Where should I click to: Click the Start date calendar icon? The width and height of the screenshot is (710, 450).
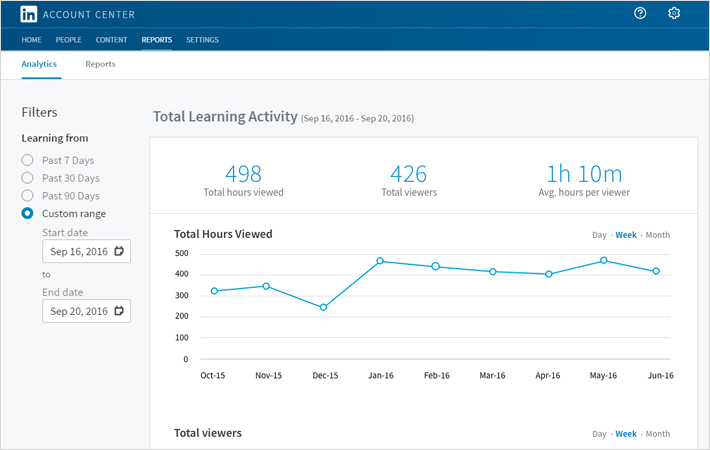[x=119, y=251]
